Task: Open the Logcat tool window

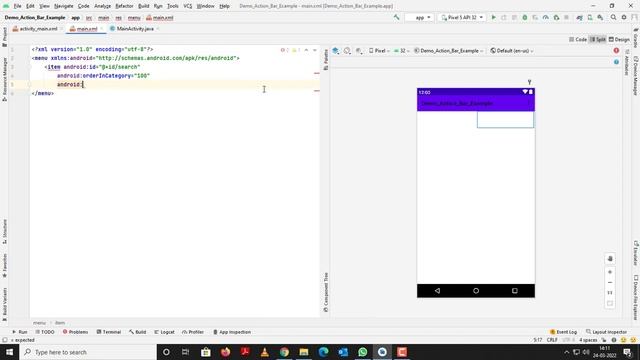Action: 164,332
